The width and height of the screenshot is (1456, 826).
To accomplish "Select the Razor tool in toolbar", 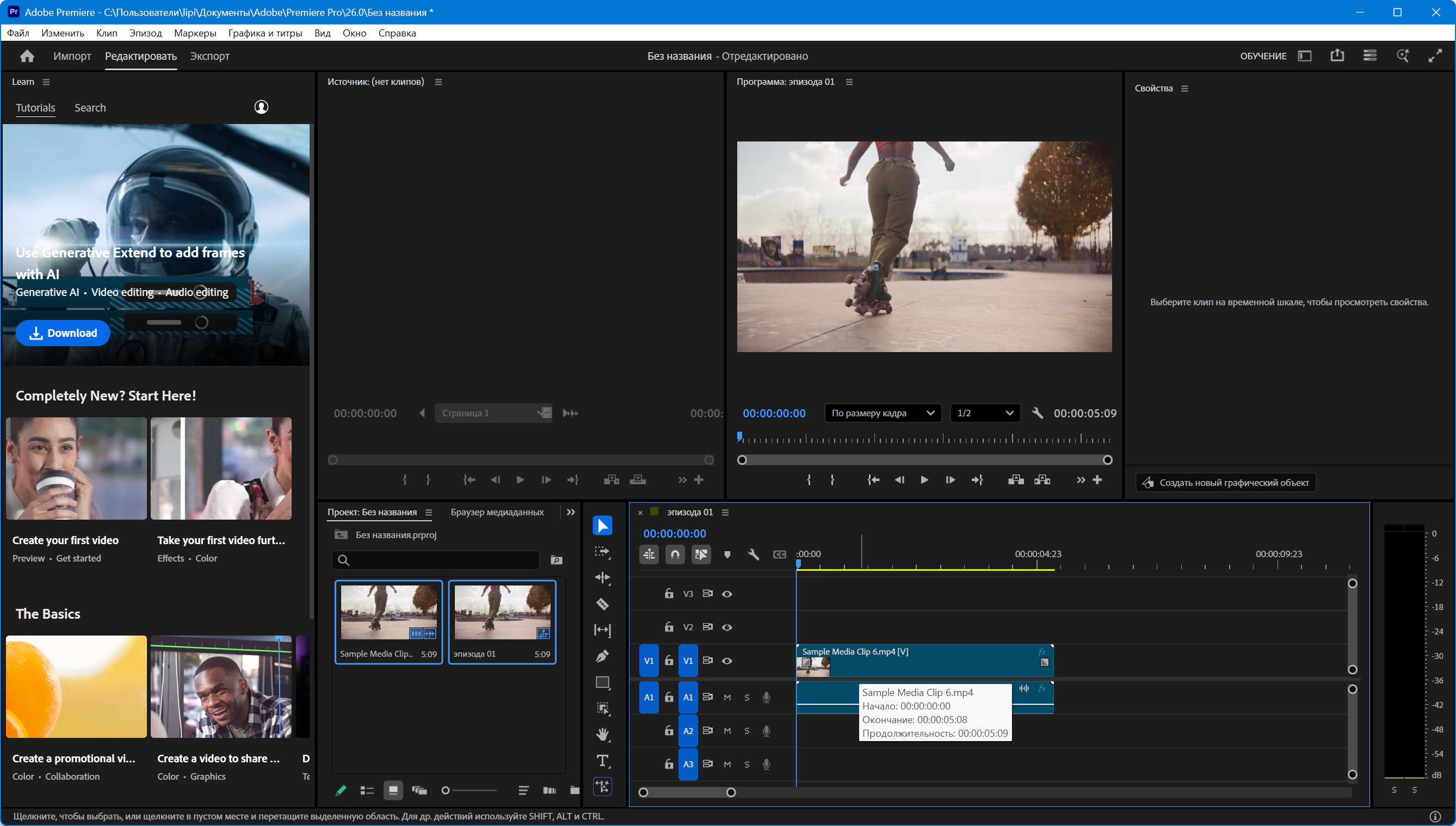I will click(602, 603).
